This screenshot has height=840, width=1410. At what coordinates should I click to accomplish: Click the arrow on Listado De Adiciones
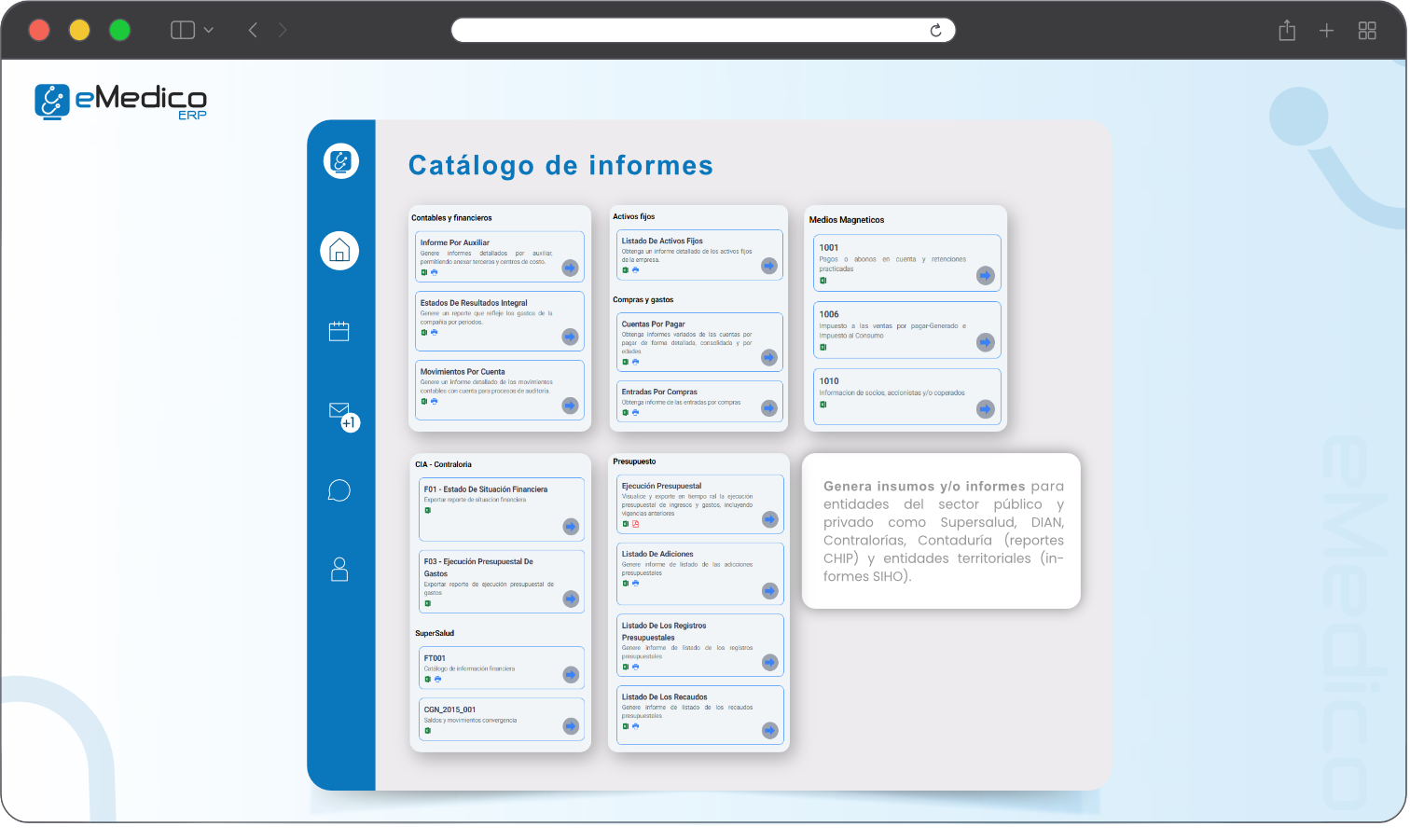[x=770, y=591]
